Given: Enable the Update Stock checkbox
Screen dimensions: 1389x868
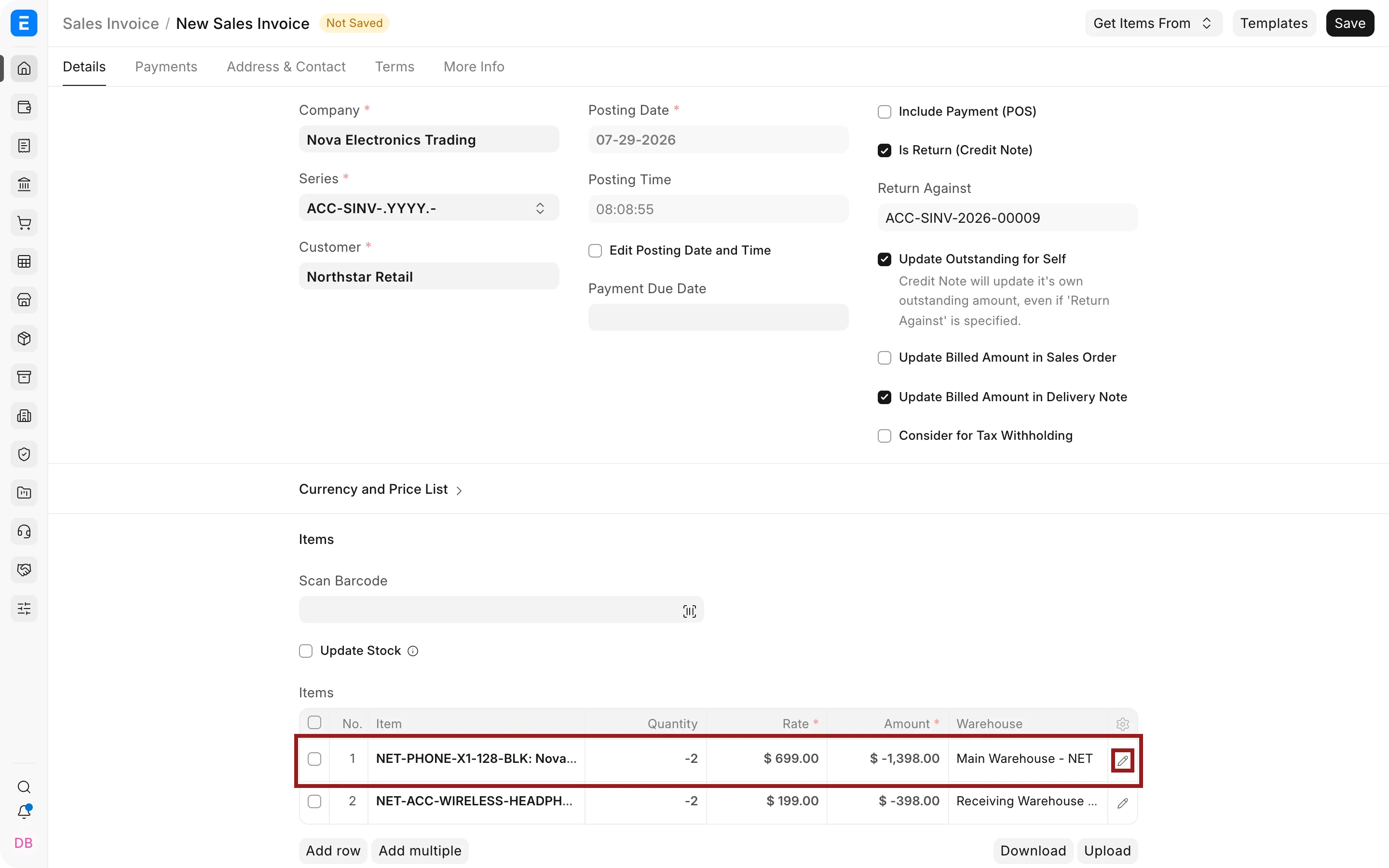Looking at the screenshot, I should coord(306,651).
